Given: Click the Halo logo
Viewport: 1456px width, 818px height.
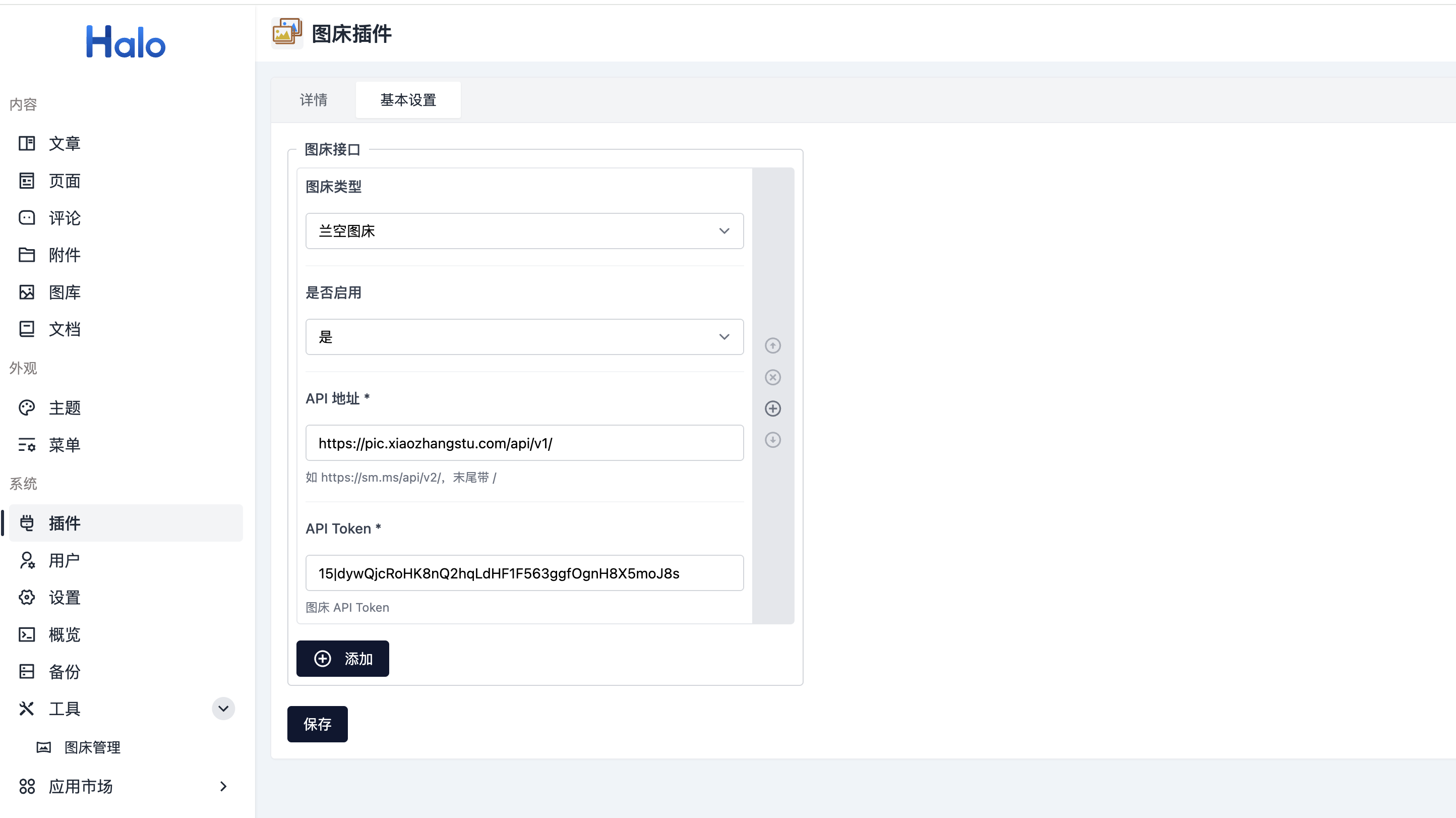Looking at the screenshot, I should point(126,42).
